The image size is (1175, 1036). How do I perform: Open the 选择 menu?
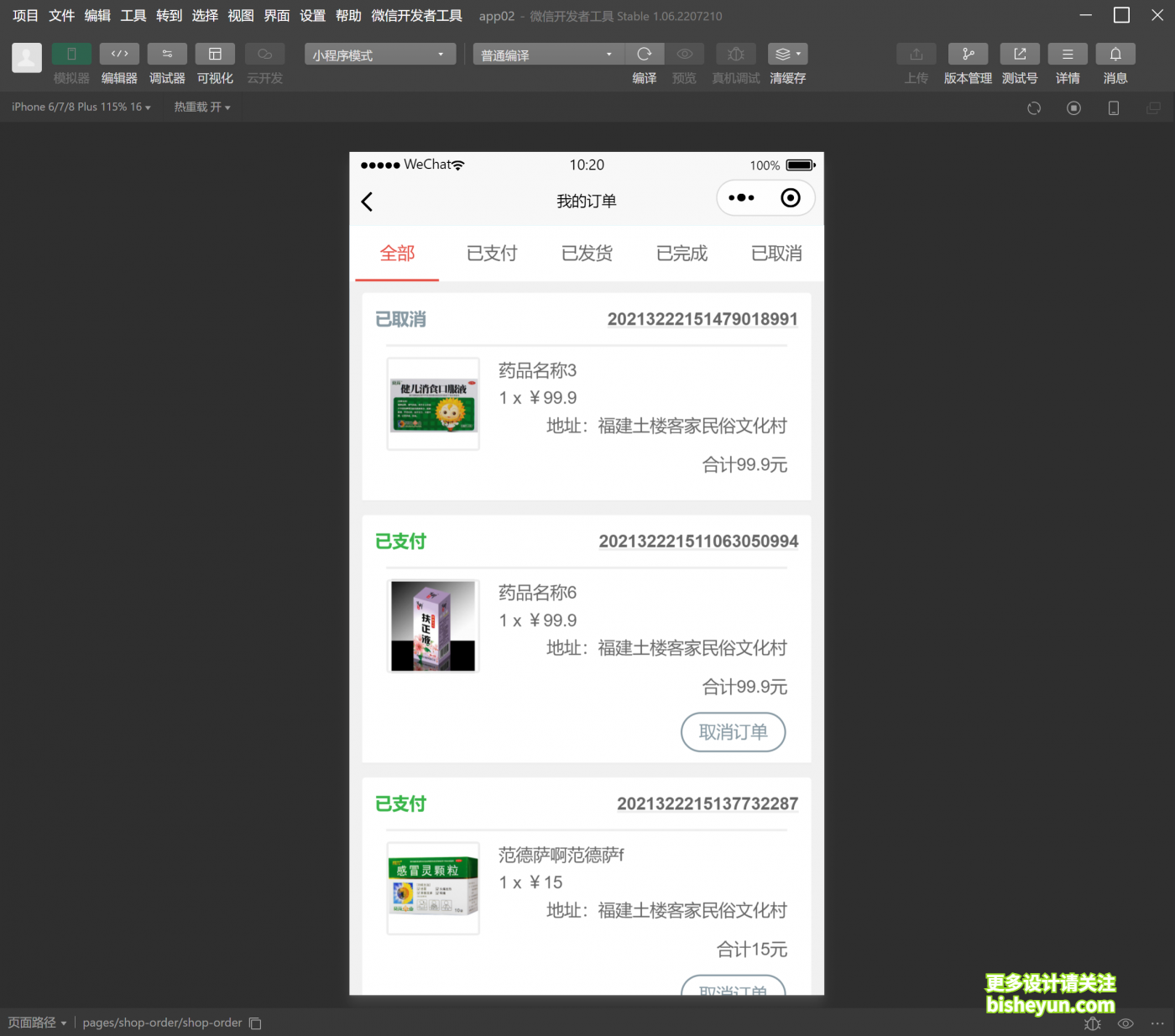(205, 16)
